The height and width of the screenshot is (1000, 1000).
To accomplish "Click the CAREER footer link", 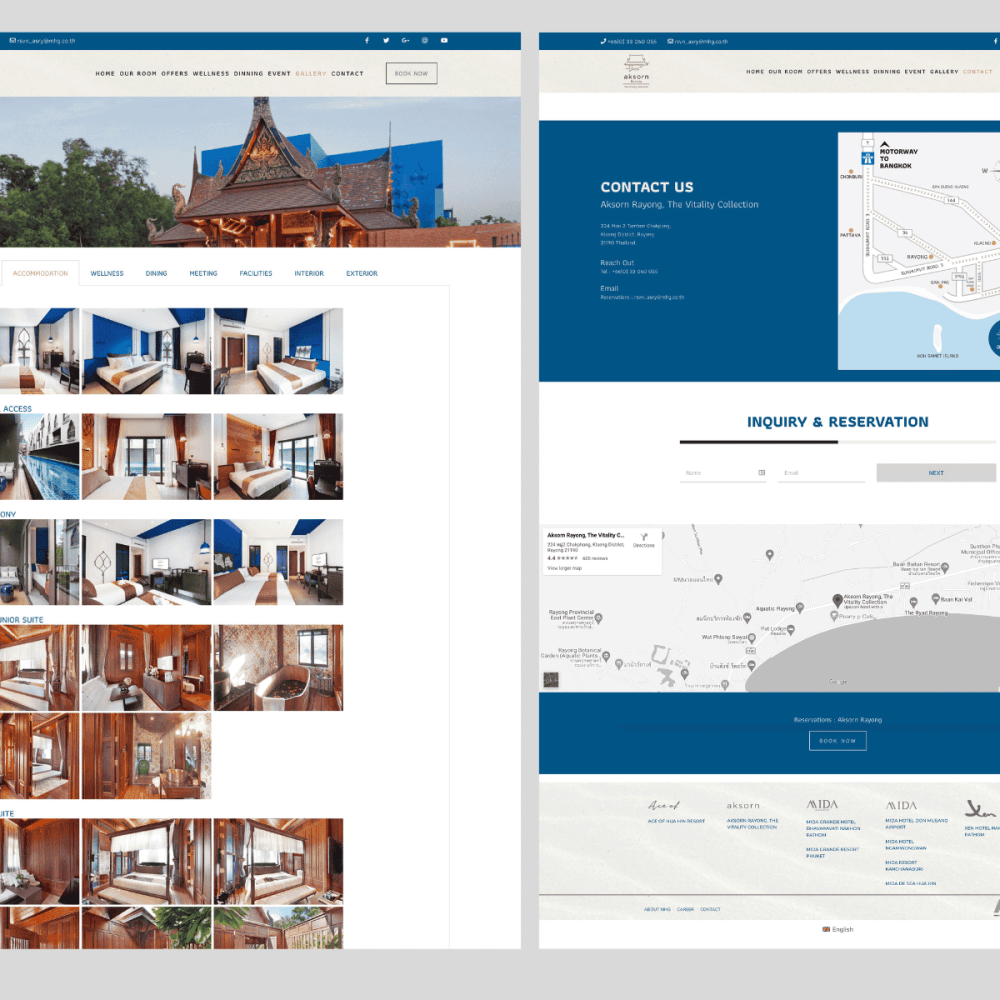I will point(685,909).
